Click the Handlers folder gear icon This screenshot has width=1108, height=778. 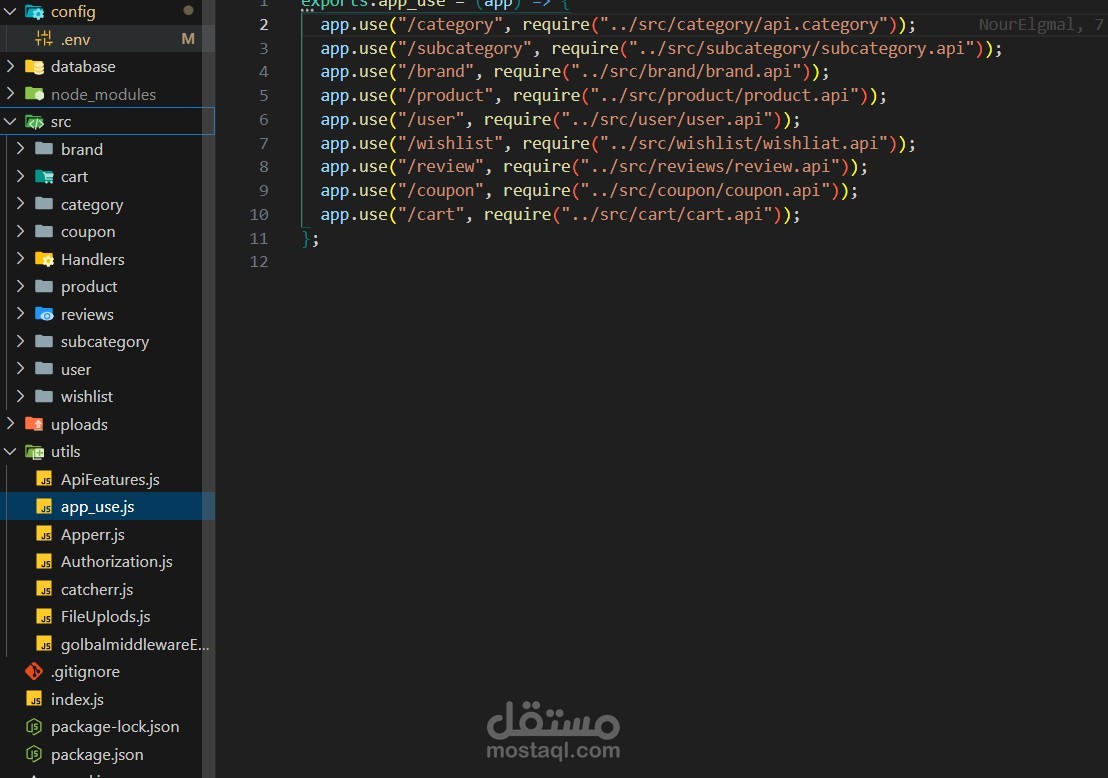click(44, 259)
